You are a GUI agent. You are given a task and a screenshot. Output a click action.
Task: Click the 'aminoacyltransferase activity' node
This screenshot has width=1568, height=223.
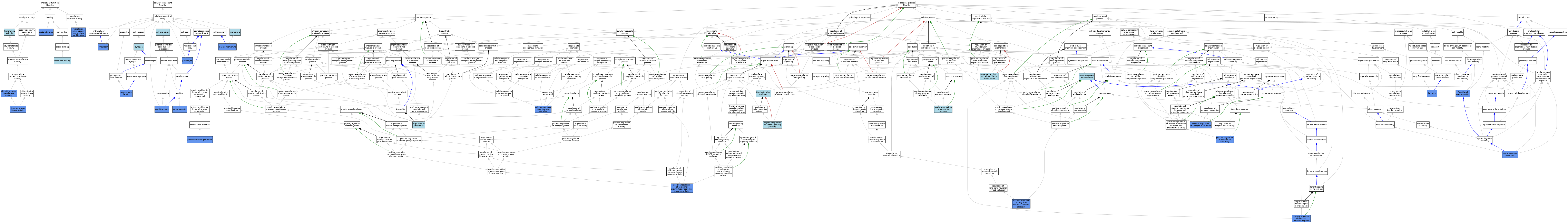[18, 61]
